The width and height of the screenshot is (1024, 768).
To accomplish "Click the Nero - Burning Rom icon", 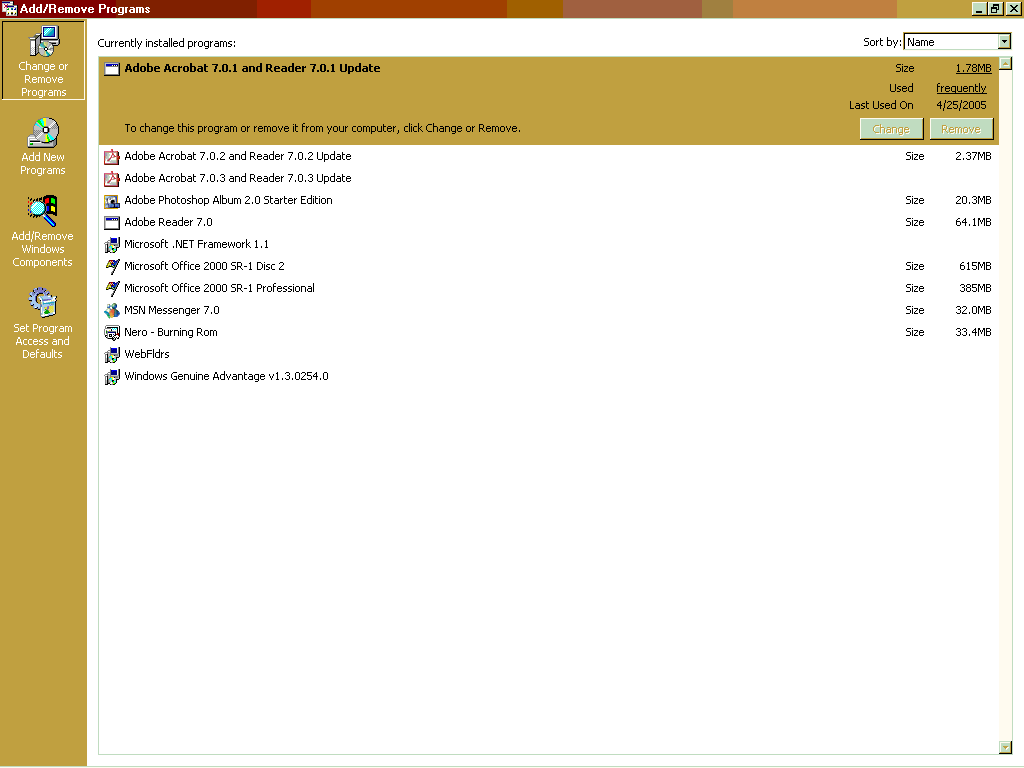I will tap(112, 332).
